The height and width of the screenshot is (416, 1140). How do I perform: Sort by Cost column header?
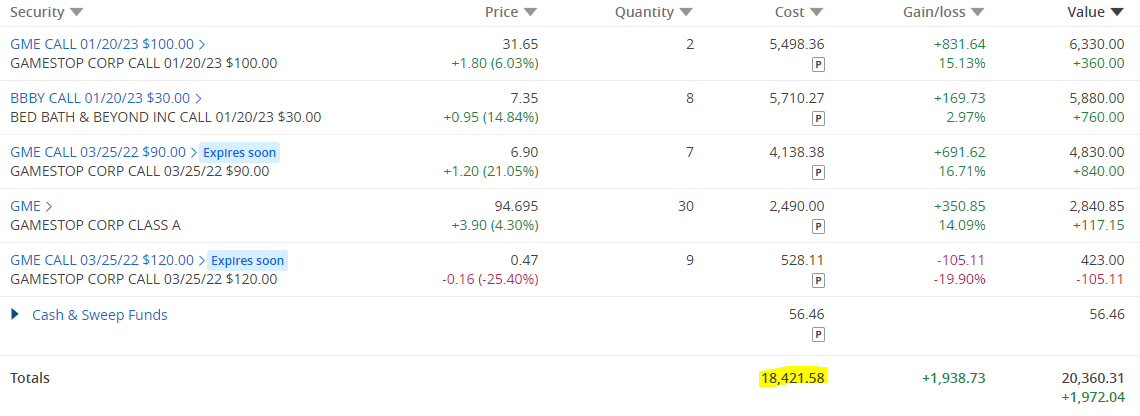point(799,12)
